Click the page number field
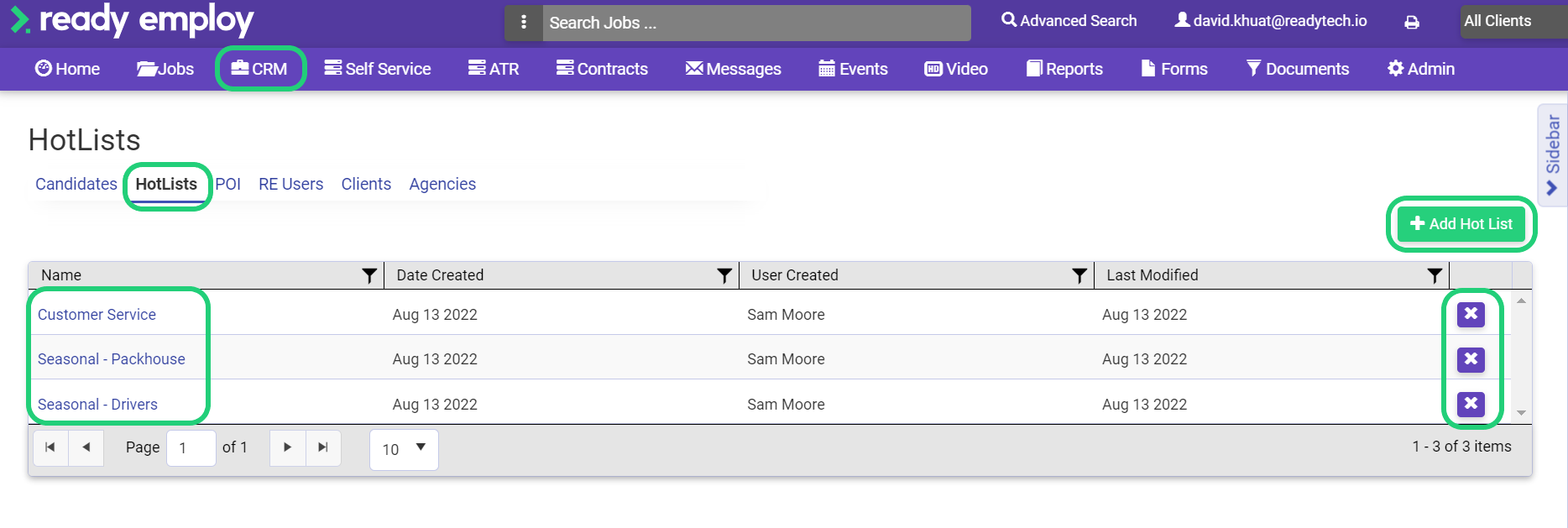Screen dimensions: 1568x528 pos(191,448)
